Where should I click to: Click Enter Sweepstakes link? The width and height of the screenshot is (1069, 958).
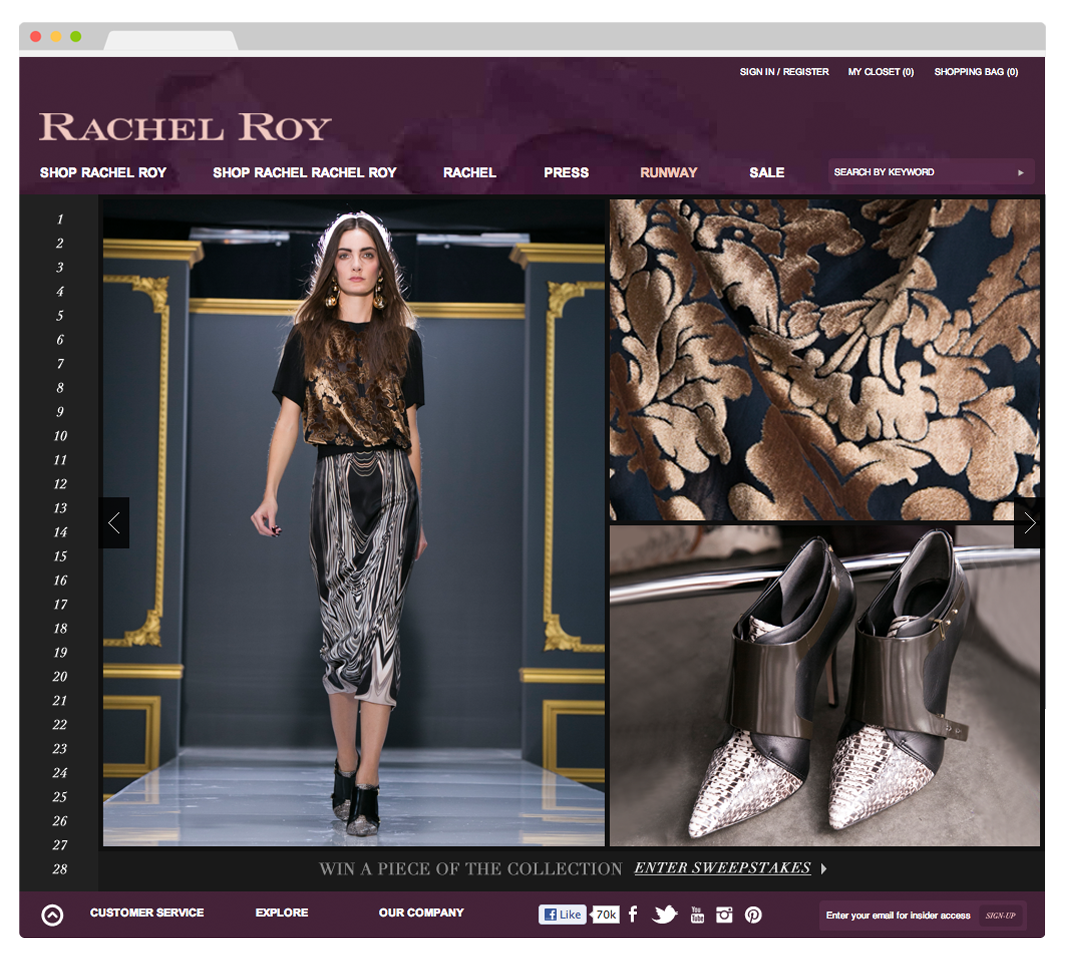tap(723, 868)
